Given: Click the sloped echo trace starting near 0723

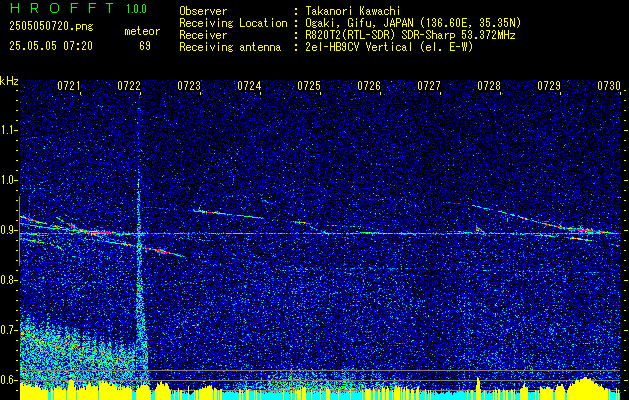Looking at the screenshot, I should click(x=229, y=214).
